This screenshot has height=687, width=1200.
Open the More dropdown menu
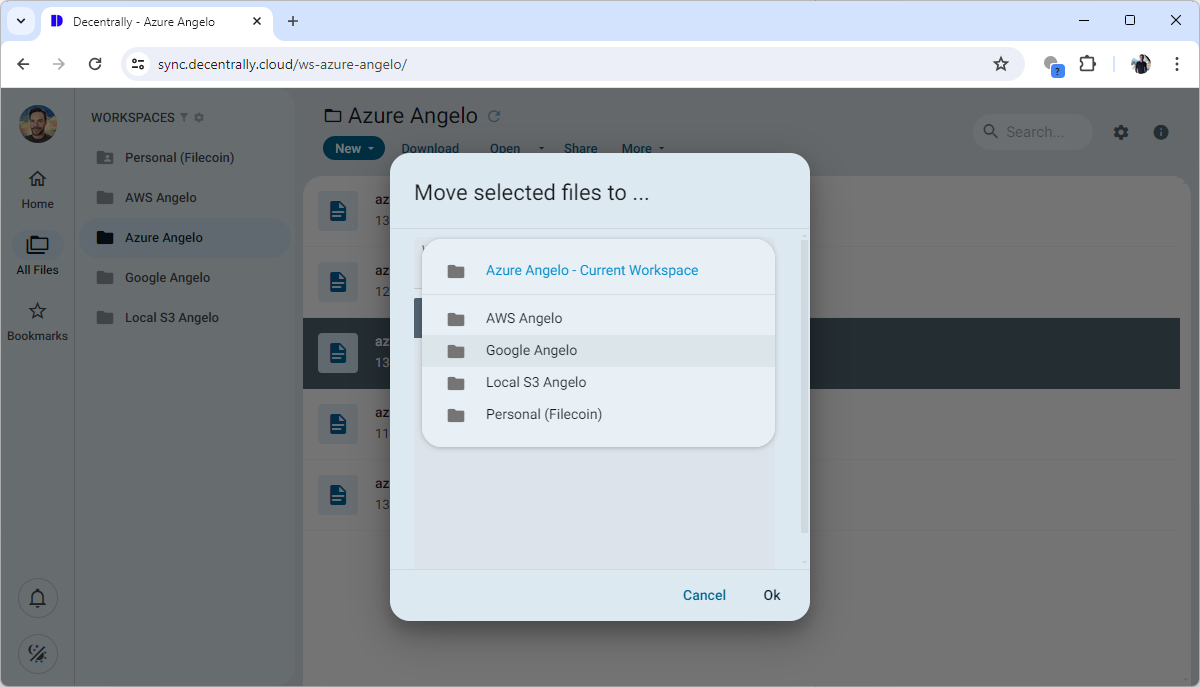click(x=642, y=148)
